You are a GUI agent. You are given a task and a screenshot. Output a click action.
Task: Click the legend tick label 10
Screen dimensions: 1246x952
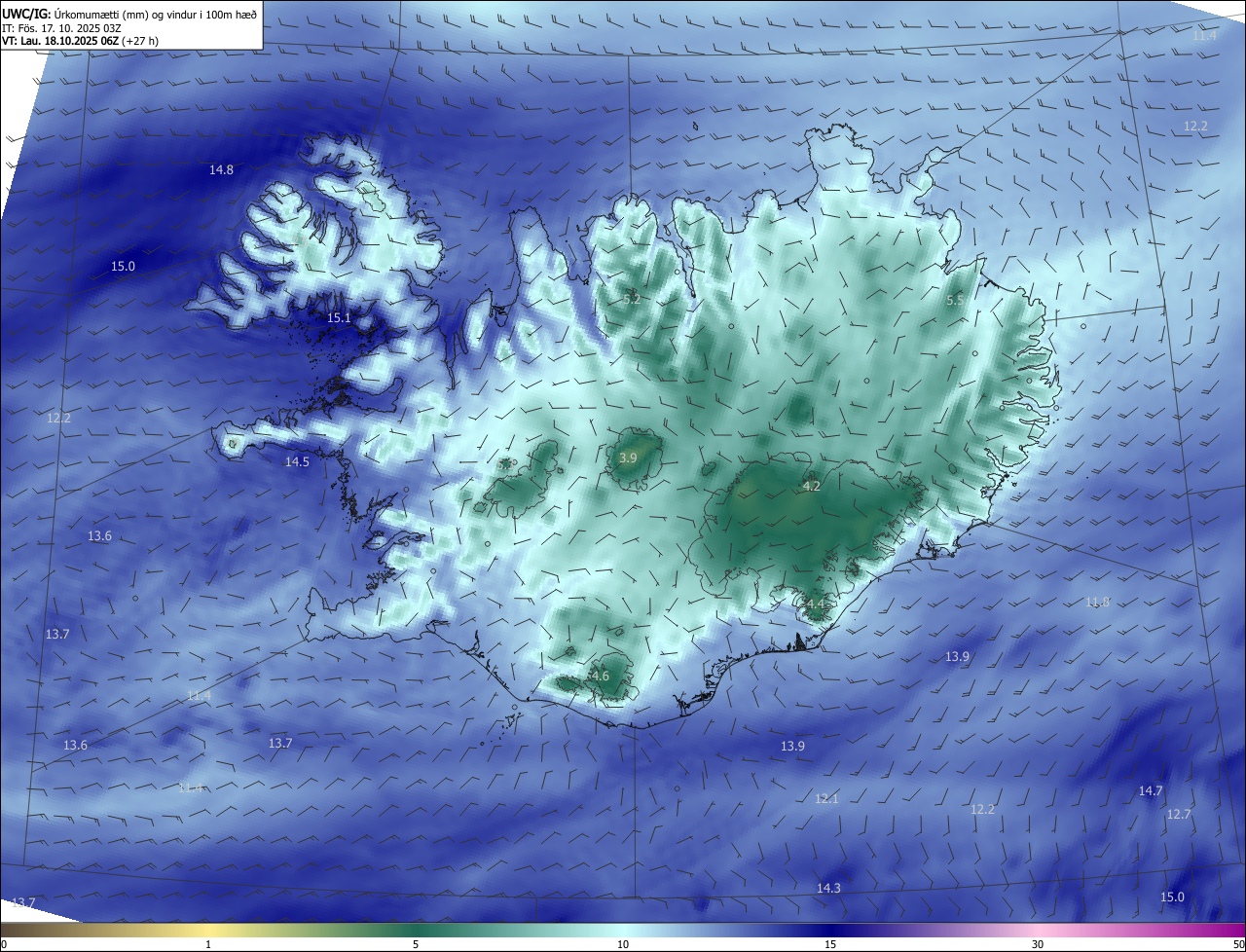(623, 945)
